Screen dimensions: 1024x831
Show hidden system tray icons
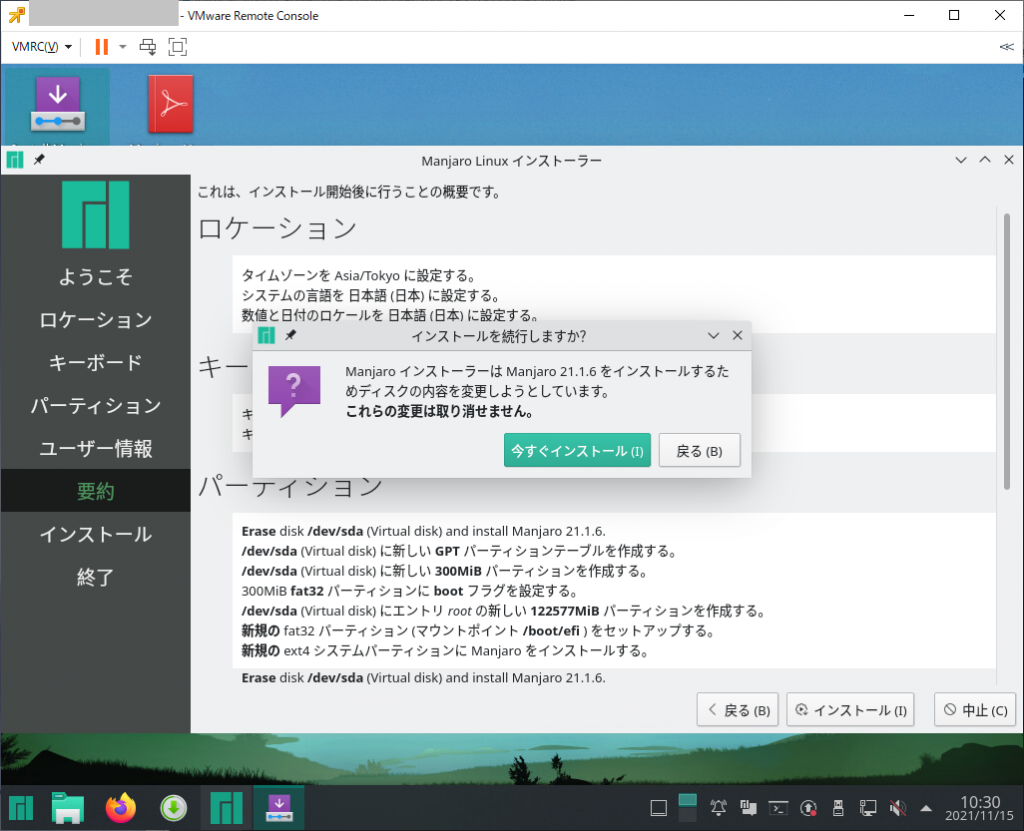[925, 809]
